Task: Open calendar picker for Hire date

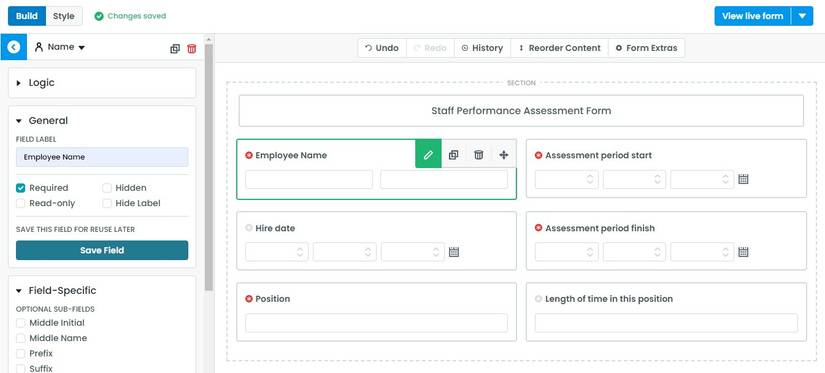Action: (x=454, y=252)
